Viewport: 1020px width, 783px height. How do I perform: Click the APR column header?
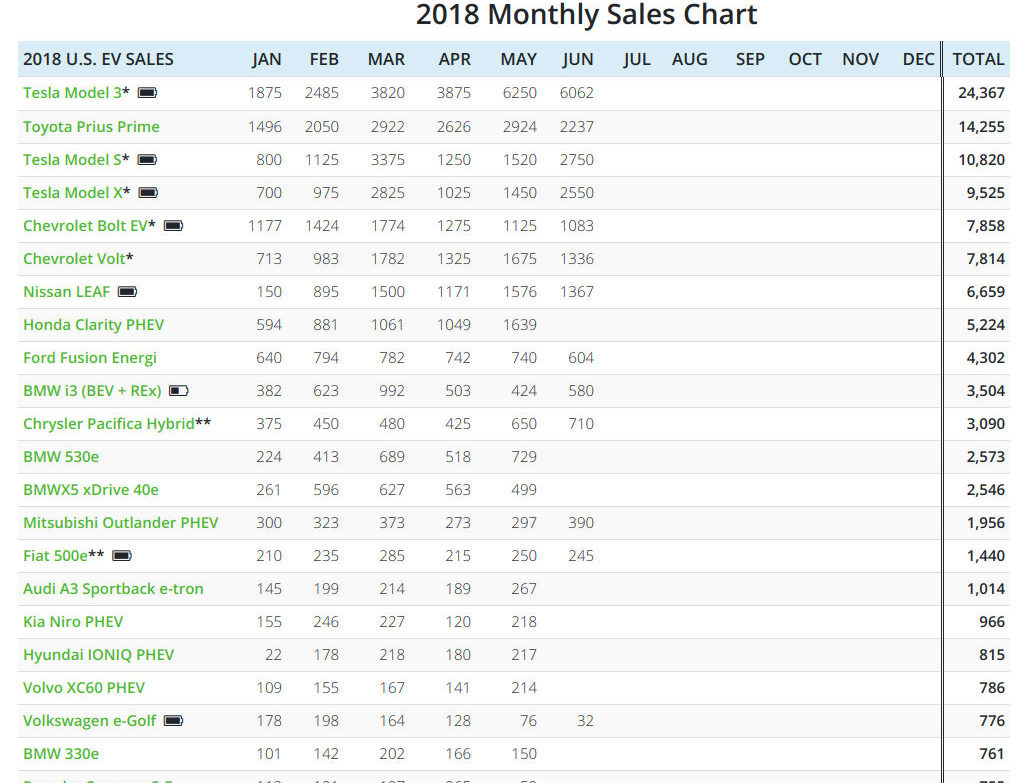pyautogui.click(x=455, y=59)
